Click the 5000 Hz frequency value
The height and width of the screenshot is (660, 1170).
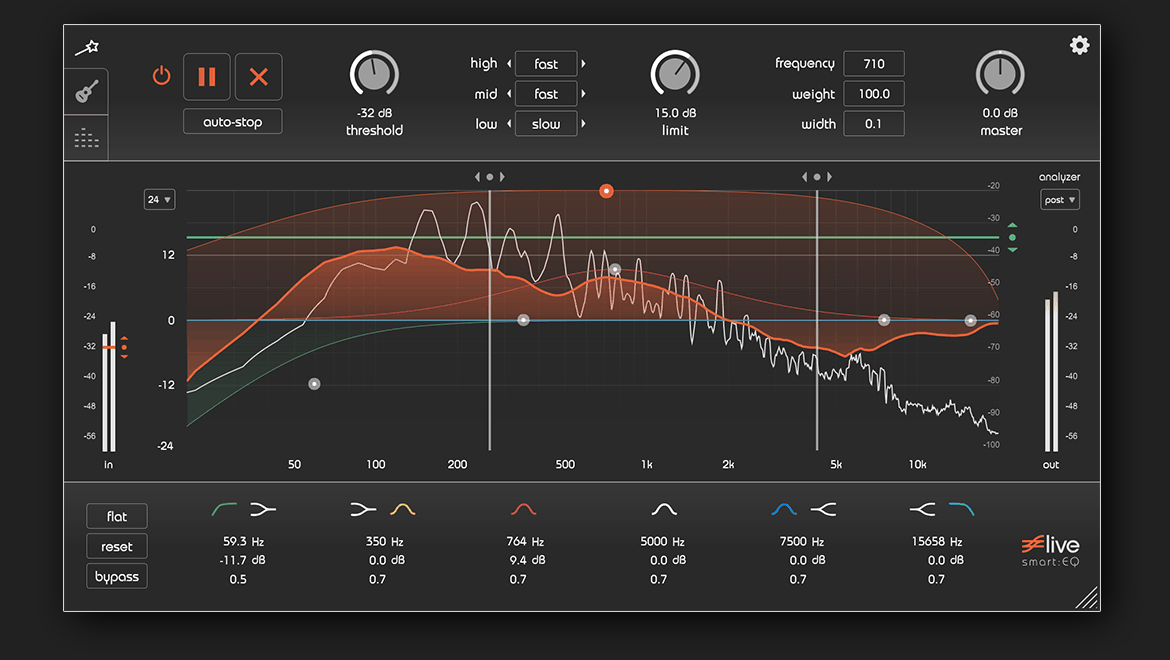pos(663,541)
